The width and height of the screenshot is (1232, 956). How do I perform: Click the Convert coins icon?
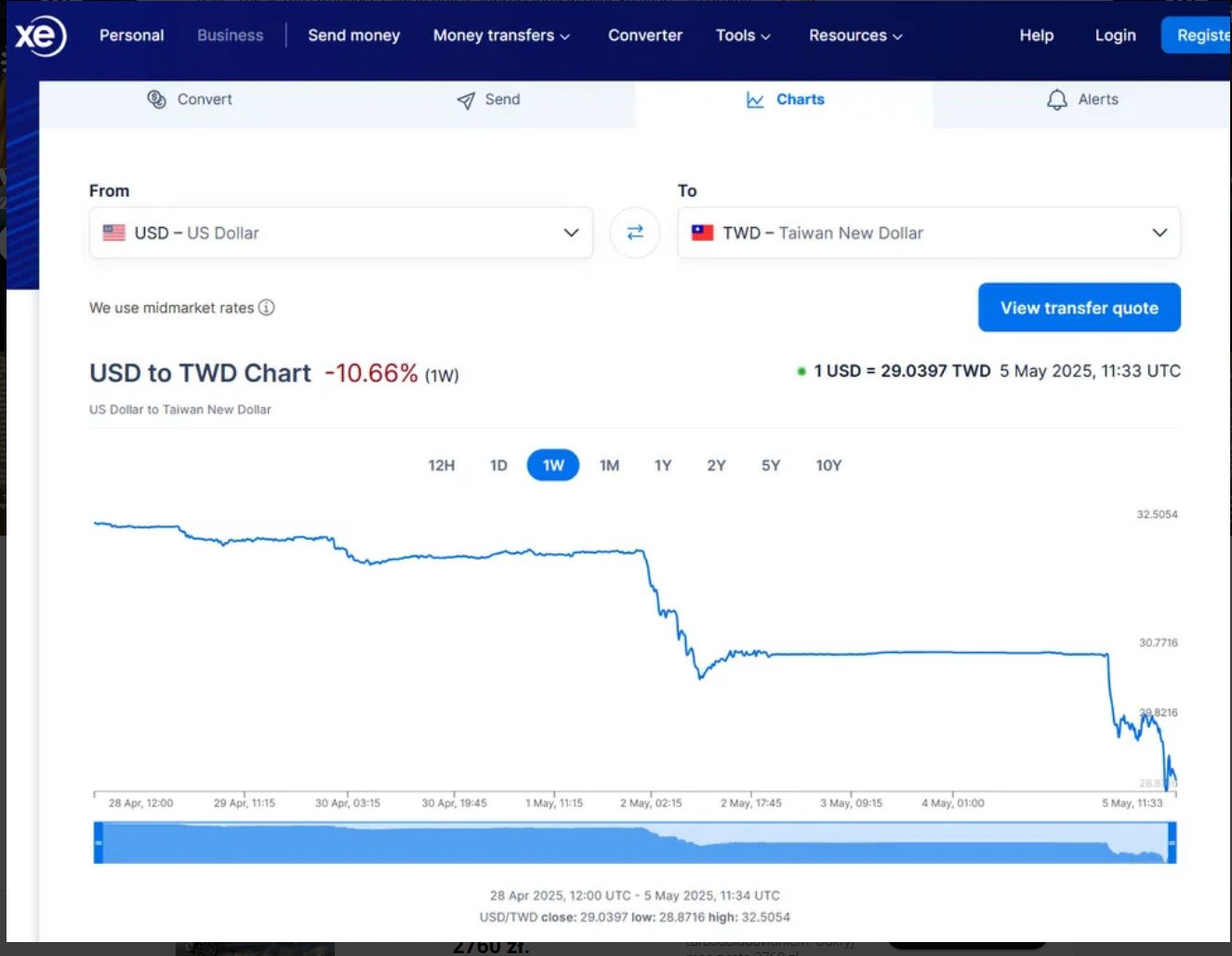click(x=156, y=100)
